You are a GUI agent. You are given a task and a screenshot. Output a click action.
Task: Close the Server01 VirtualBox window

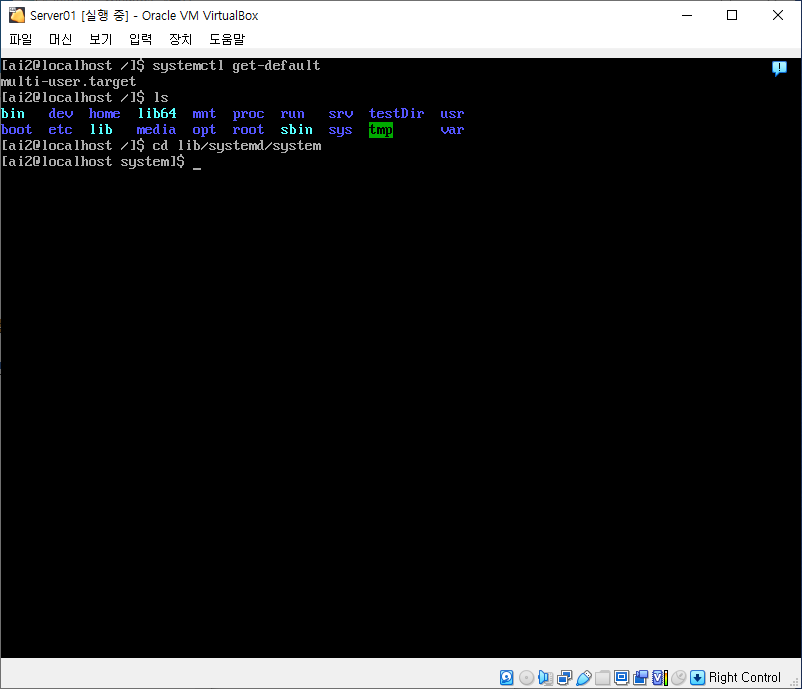pos(777,15)
